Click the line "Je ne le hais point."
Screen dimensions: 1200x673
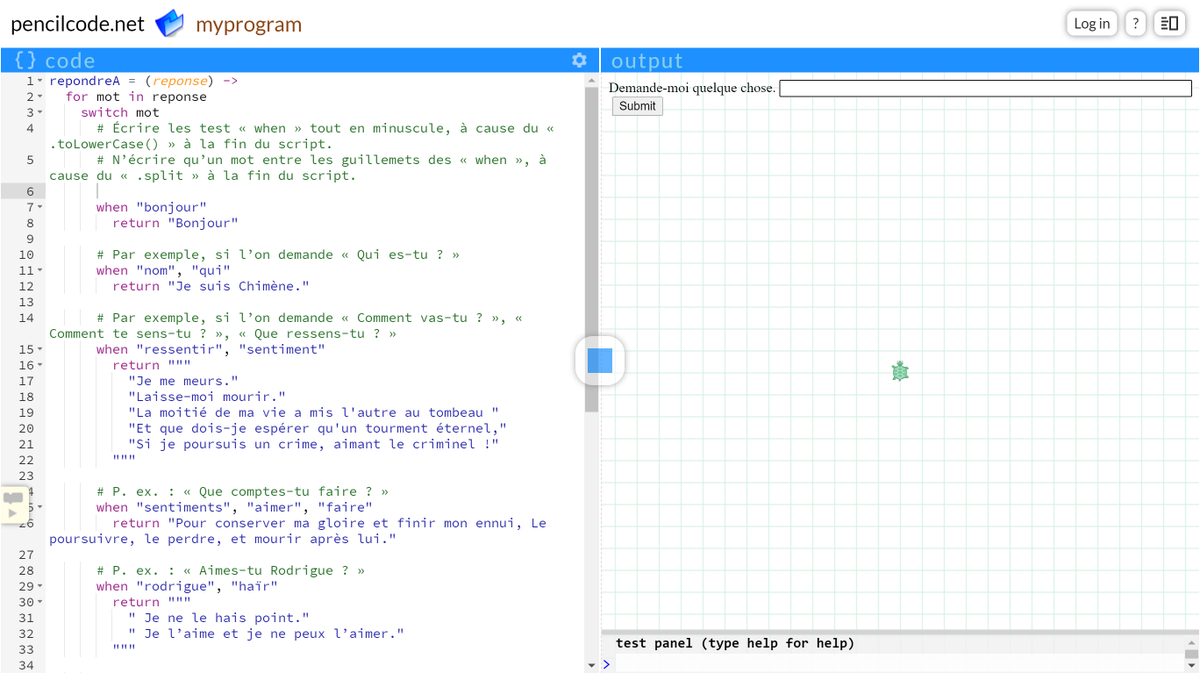pyautogui.click(x=219, y=618)
